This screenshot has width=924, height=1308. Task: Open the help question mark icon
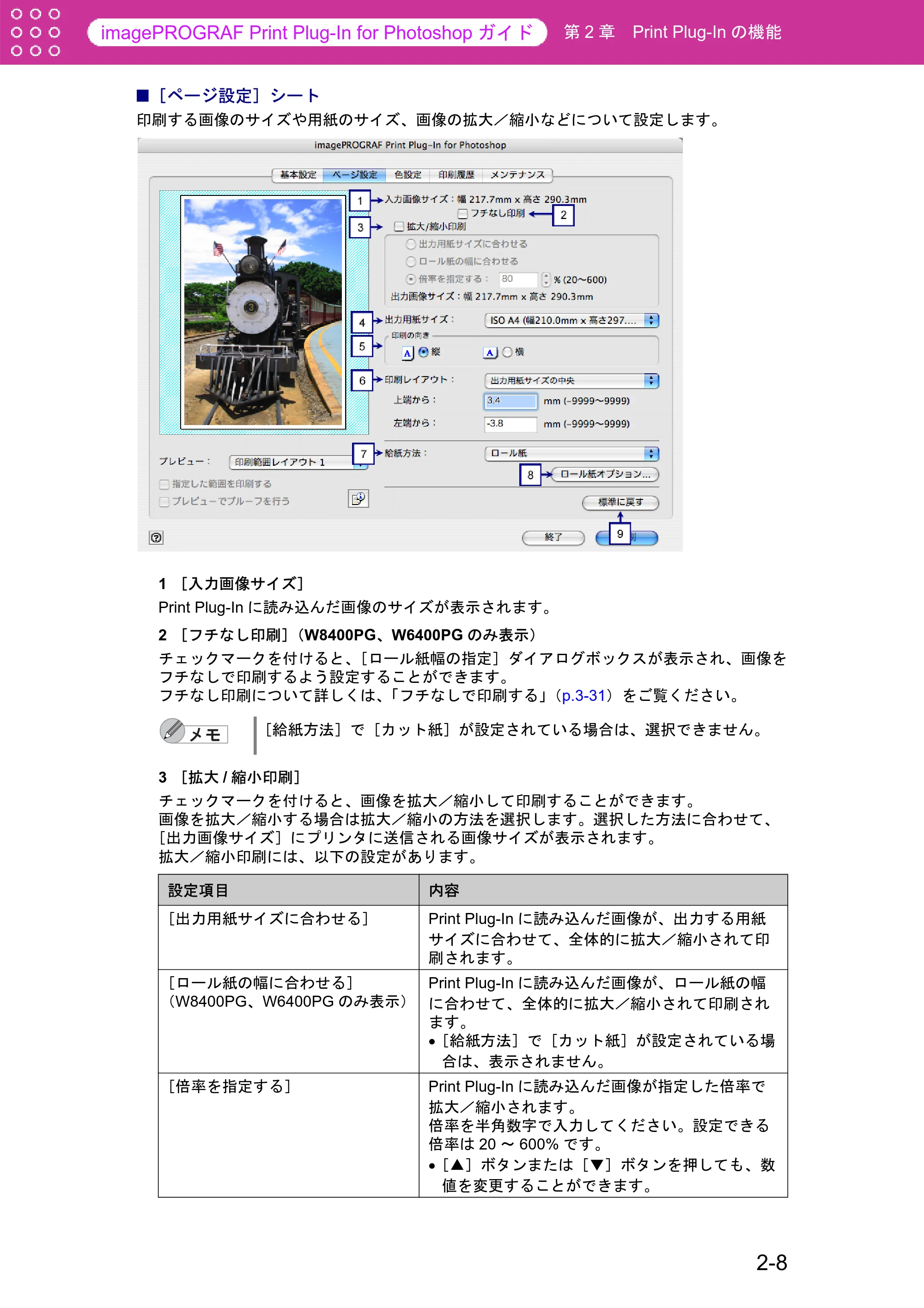(x=156, y=537)
